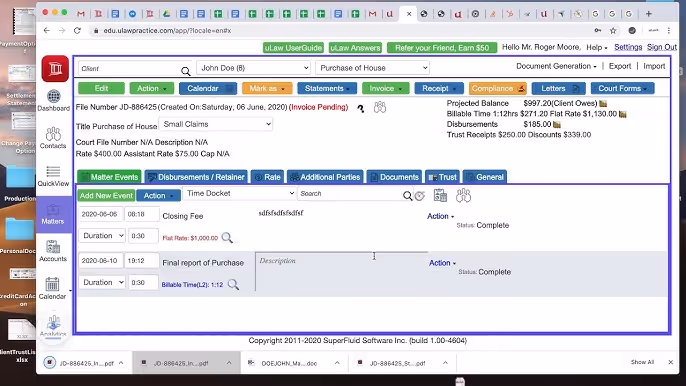This screenshot has width=686, height=386.
Task: Expand the green Action dropdown in matter toolbar
Action: (151, 88)
